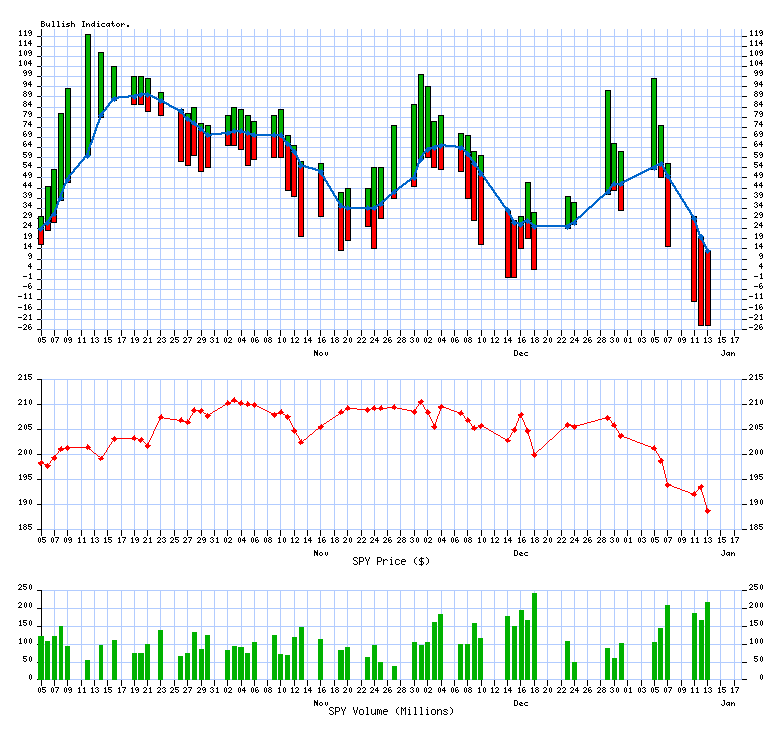Select the rightmost green bar in the volume chart

708,640
